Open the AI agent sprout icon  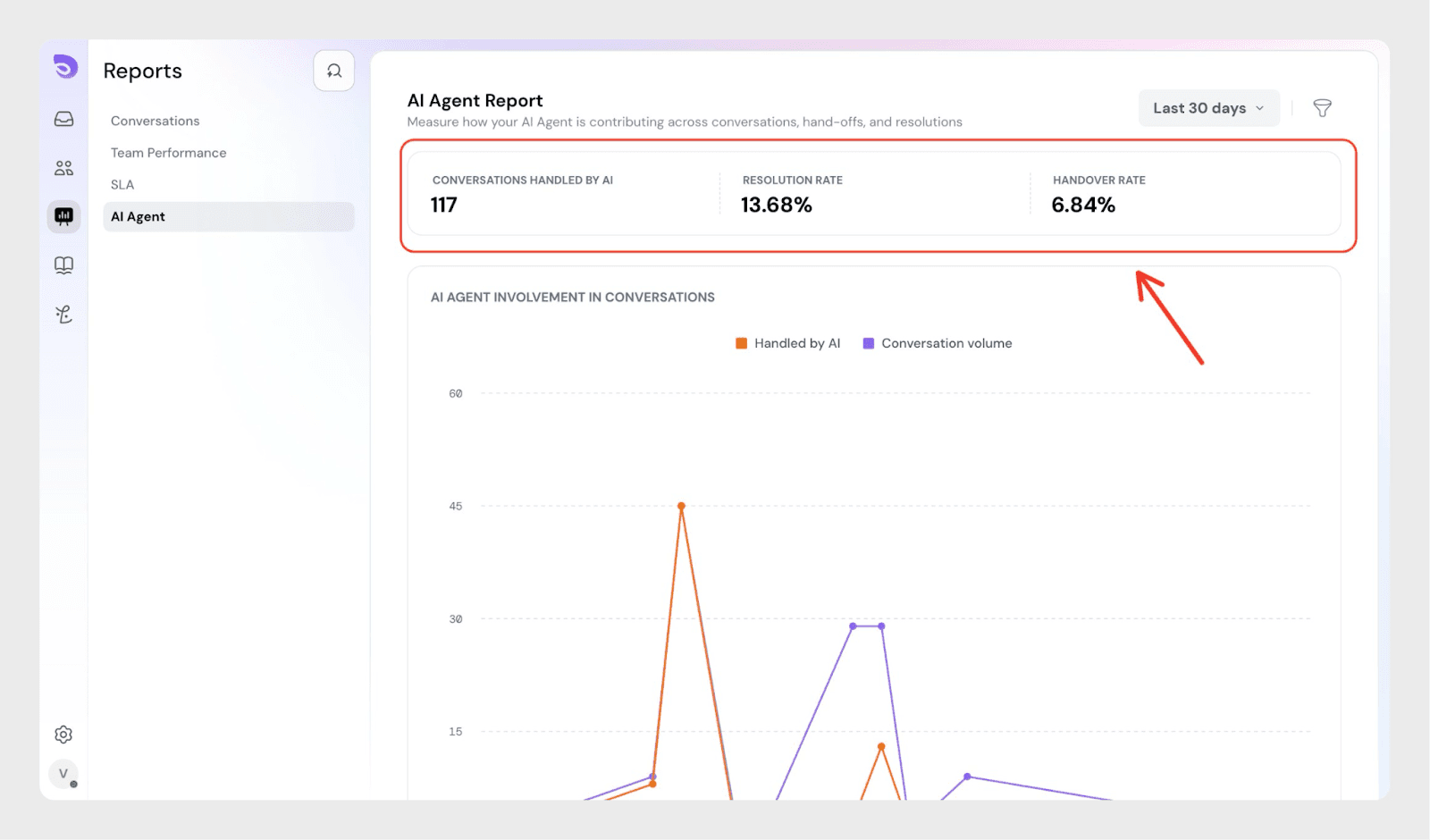click(64, 315)
